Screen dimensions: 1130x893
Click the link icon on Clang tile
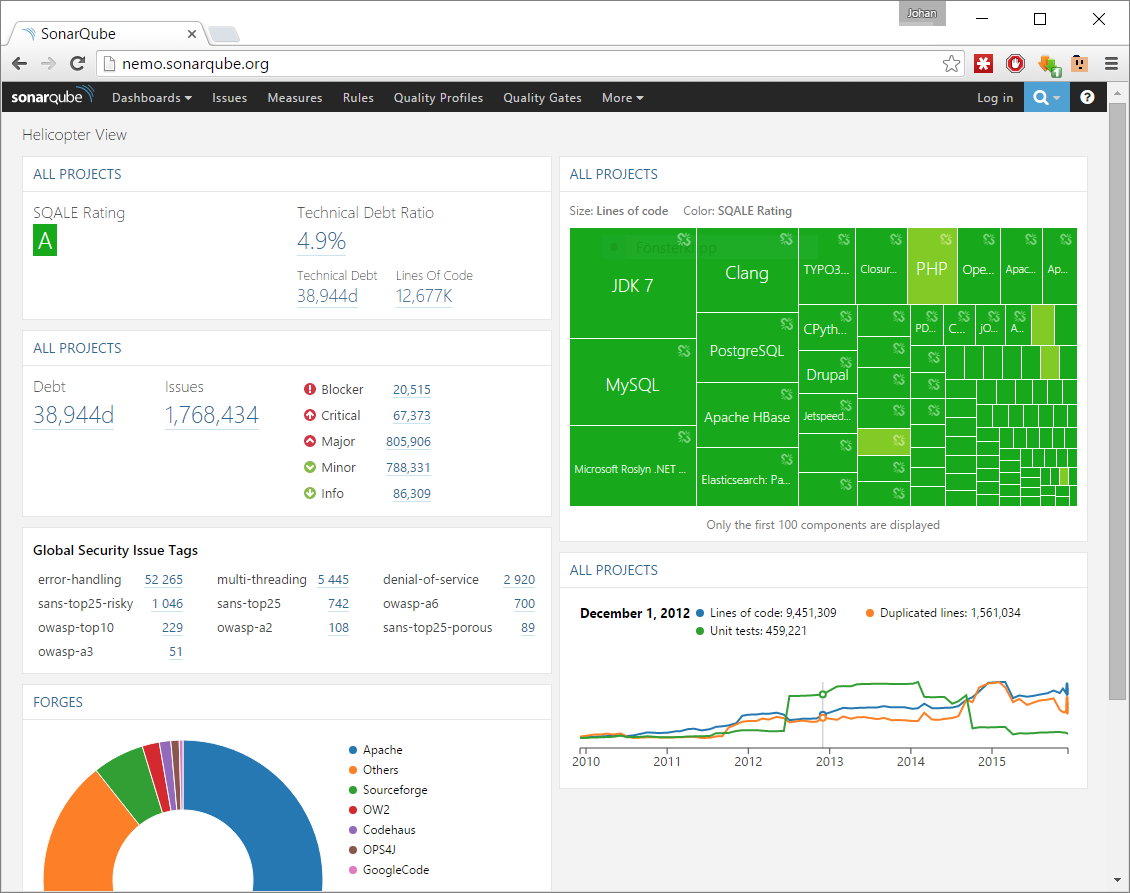click(x=786, y=239)
